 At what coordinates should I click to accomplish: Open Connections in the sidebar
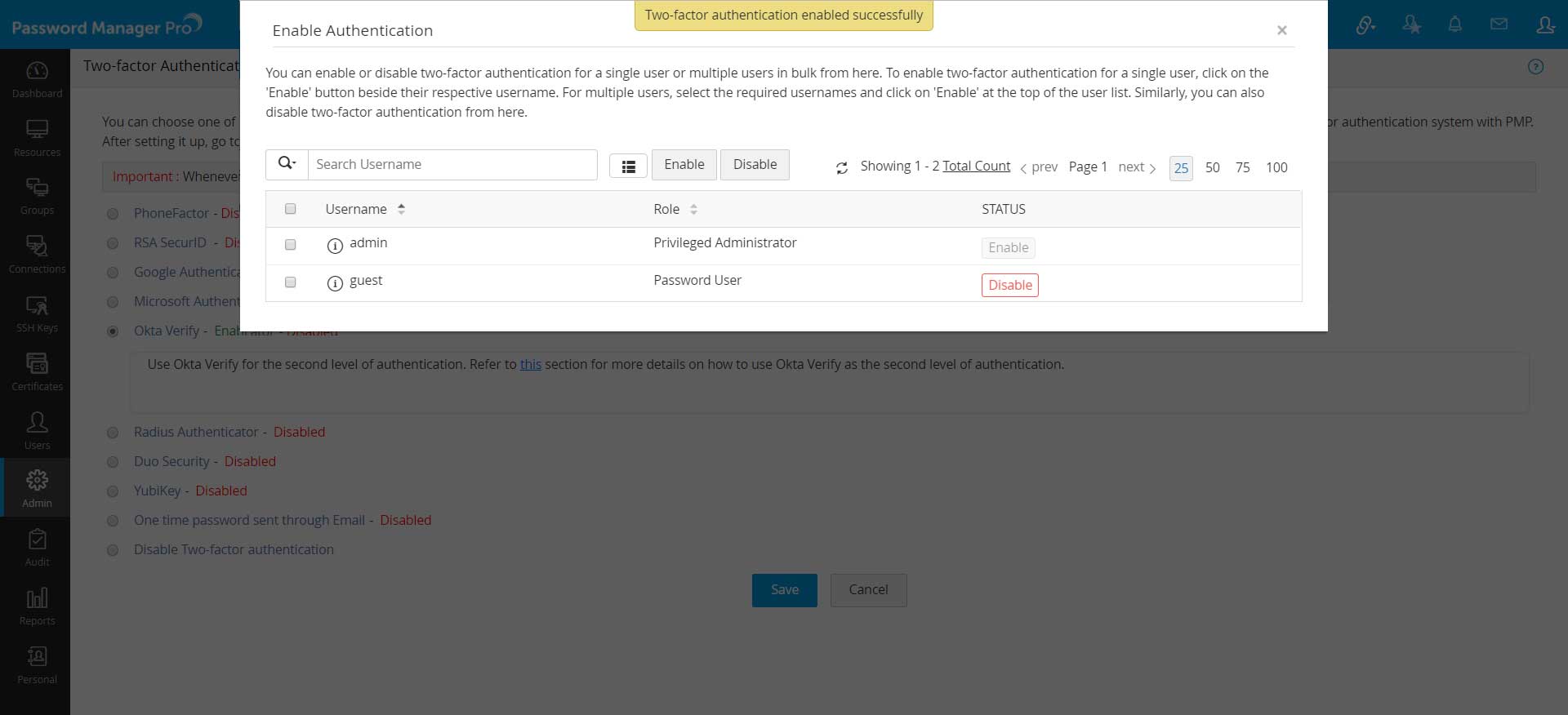pyautogui.click(x=37, y=255)
